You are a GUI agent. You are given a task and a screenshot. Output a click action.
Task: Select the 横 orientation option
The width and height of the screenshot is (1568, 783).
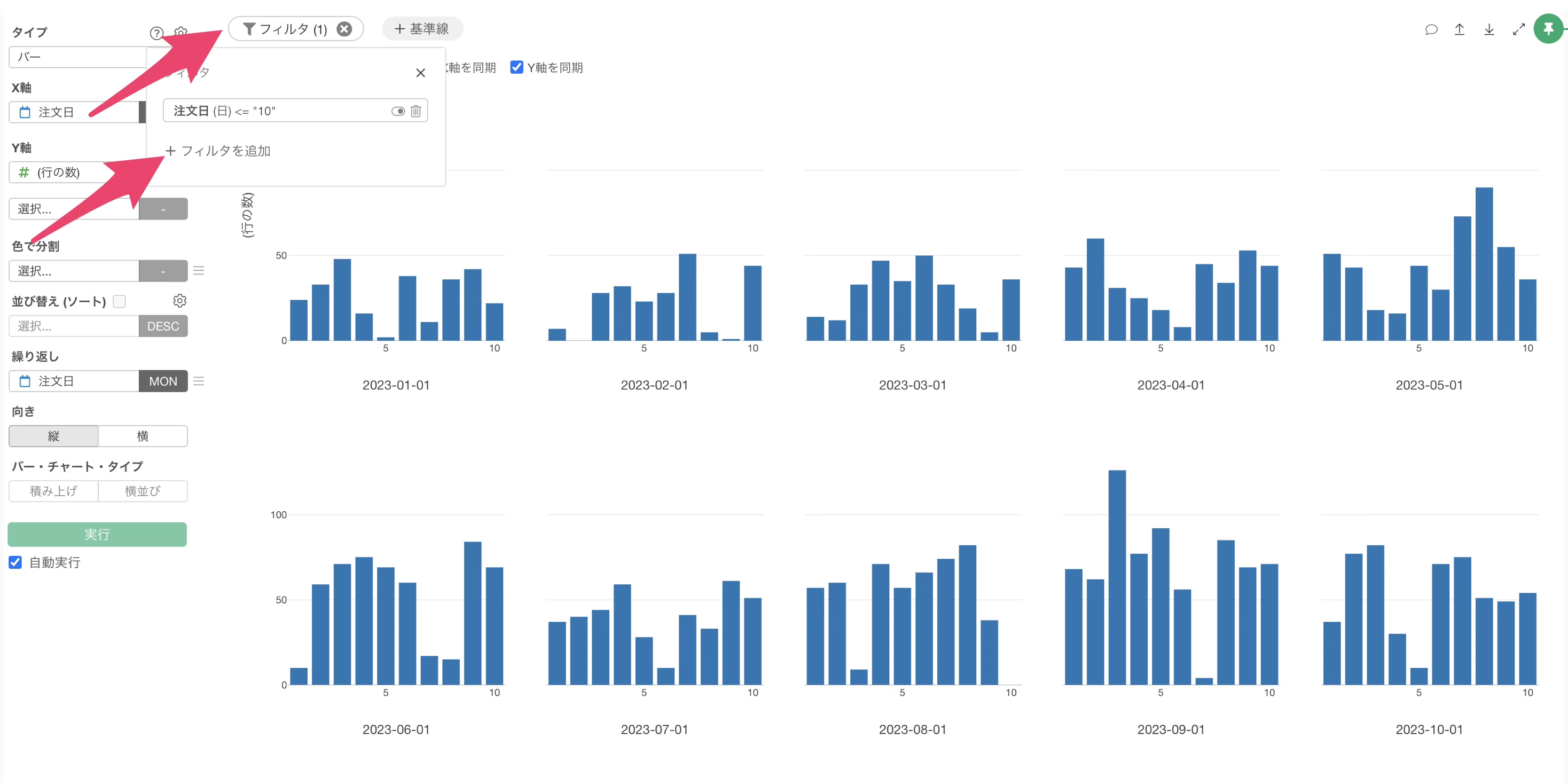point(143,436)
